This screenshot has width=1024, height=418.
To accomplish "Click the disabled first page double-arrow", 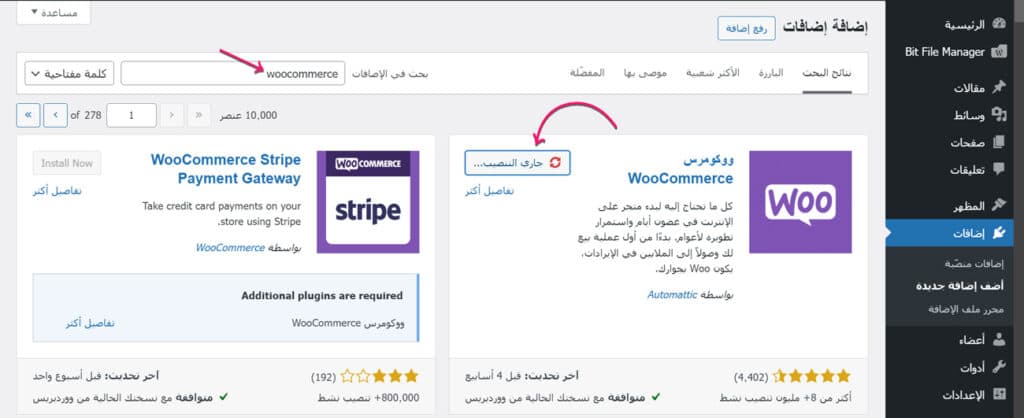I will tap(199, 115).
